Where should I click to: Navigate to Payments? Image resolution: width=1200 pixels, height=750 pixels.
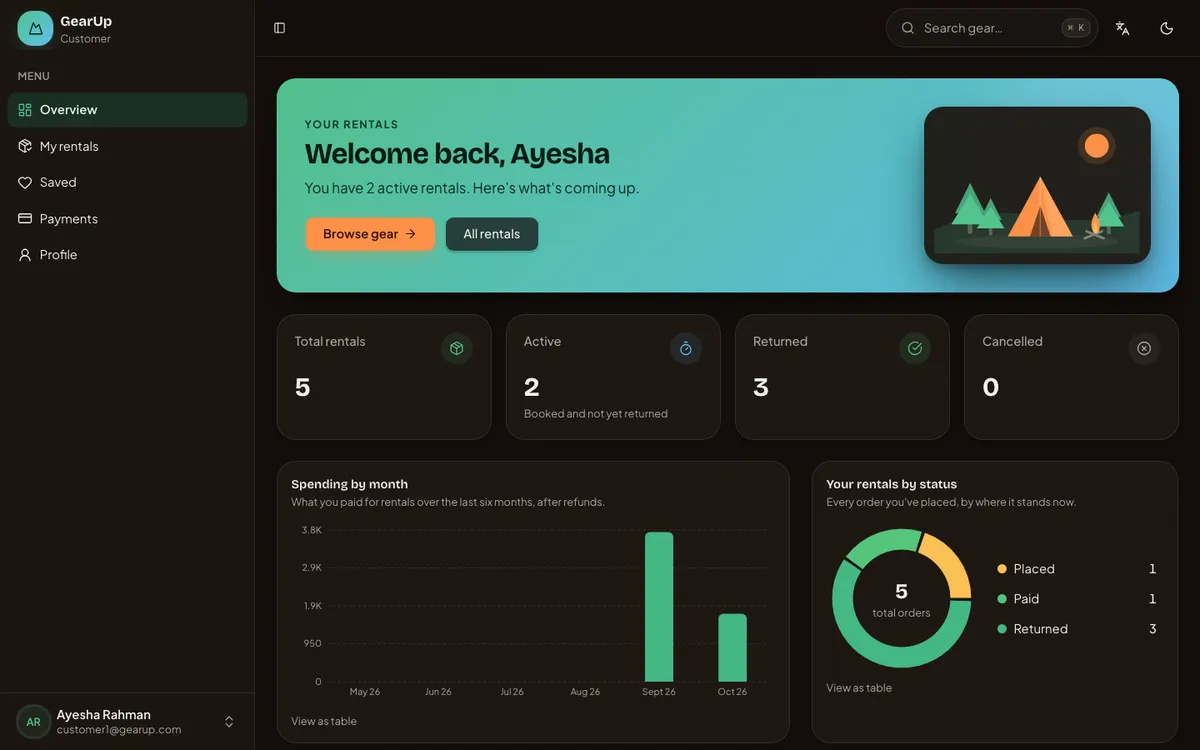tap(127, 218)
